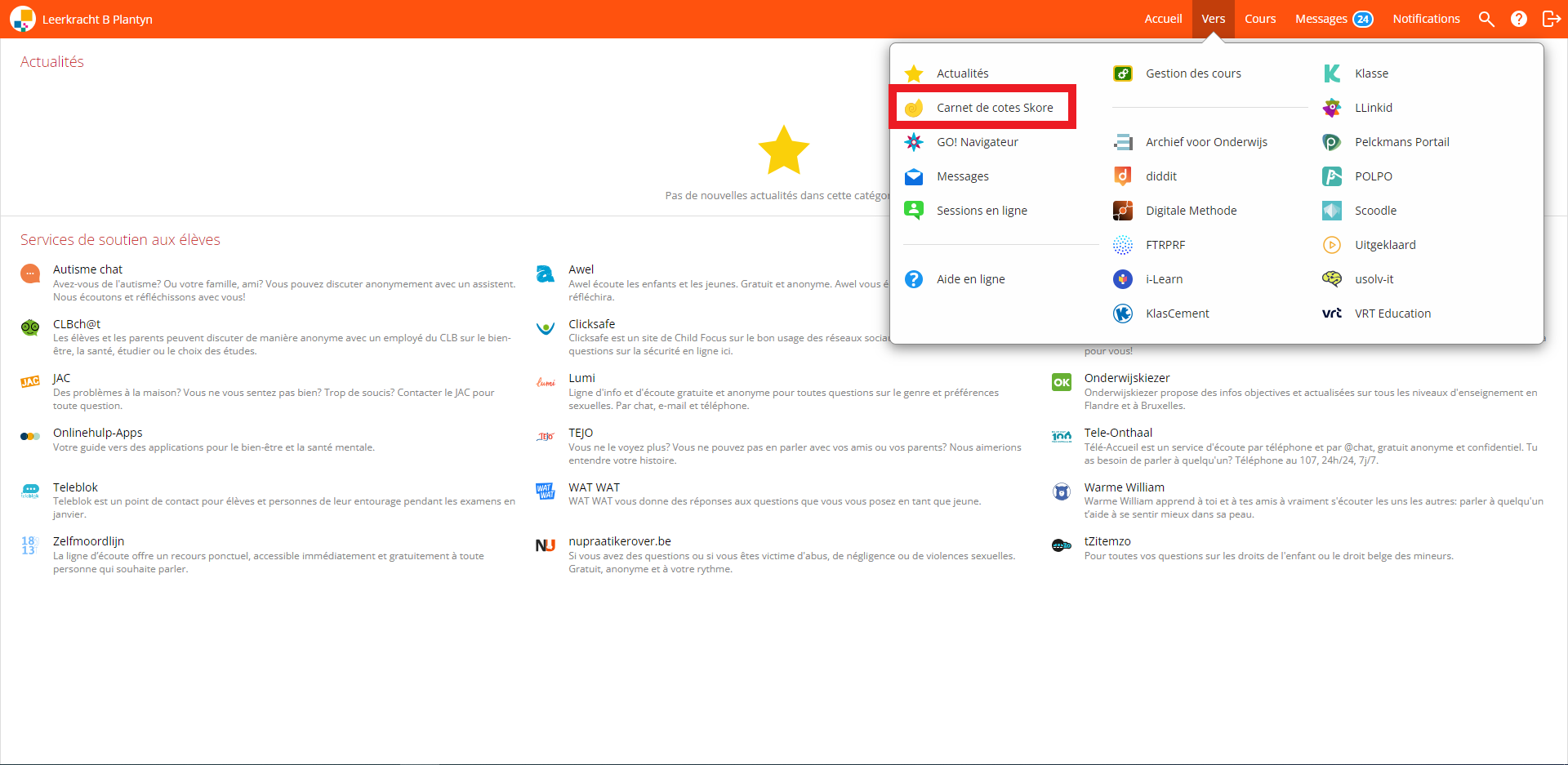Click the Aide en ligne icon
The image size is (1568, 765).
(914, 279)
